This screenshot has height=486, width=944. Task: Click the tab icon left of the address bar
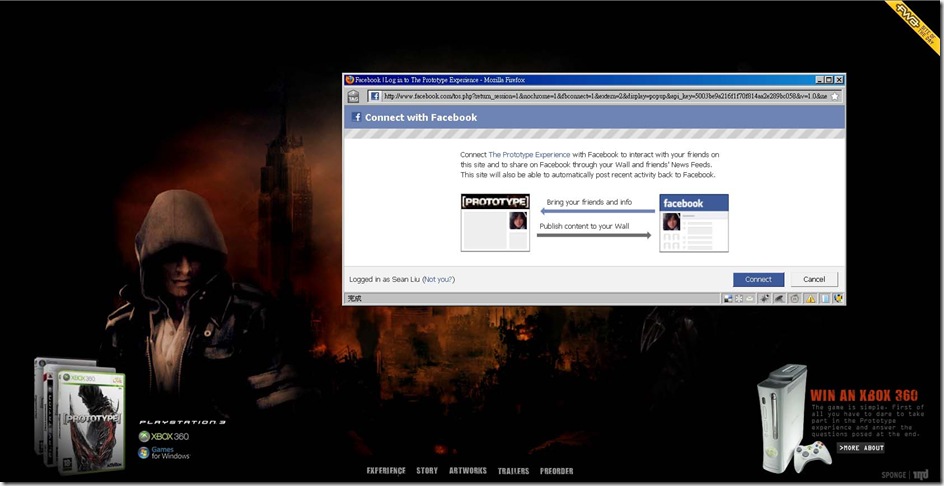[x=353, y=96]
